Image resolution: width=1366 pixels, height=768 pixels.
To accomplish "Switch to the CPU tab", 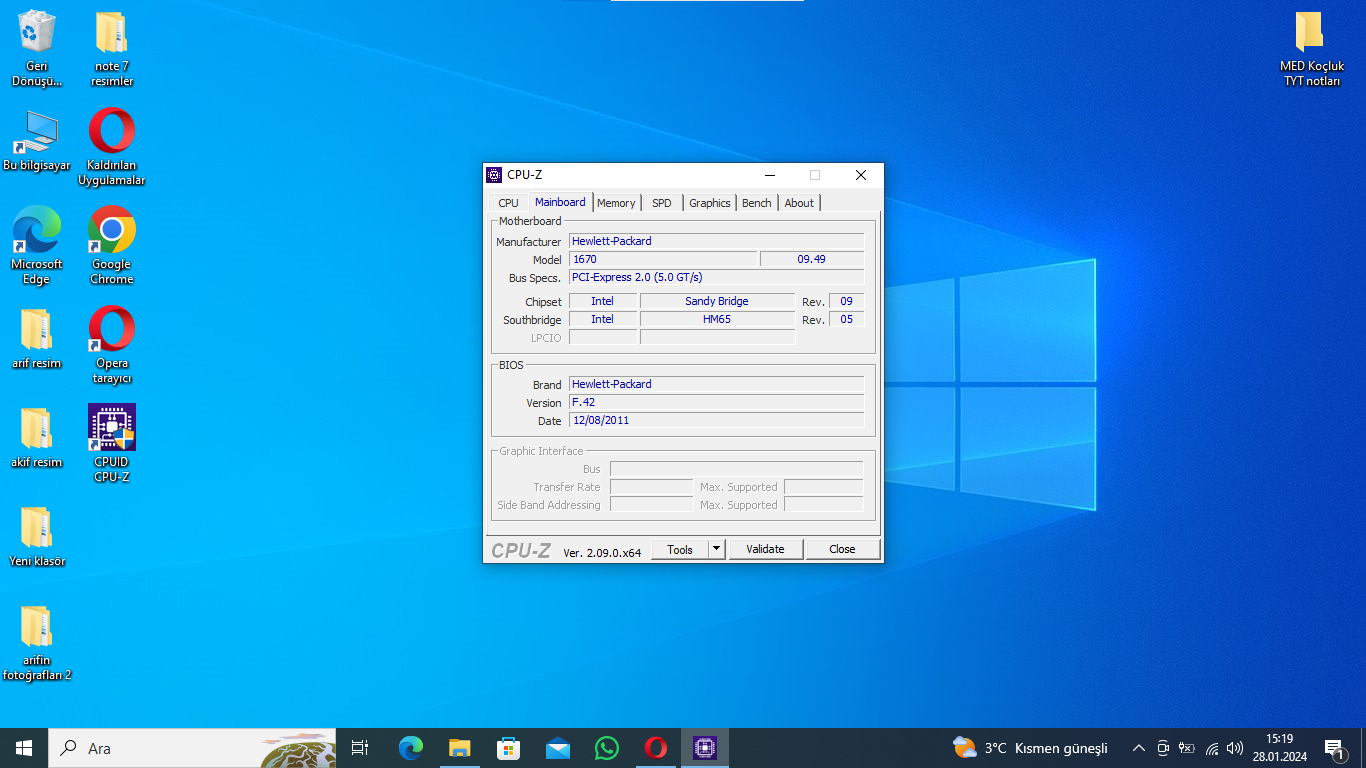I will pos(508,203).
